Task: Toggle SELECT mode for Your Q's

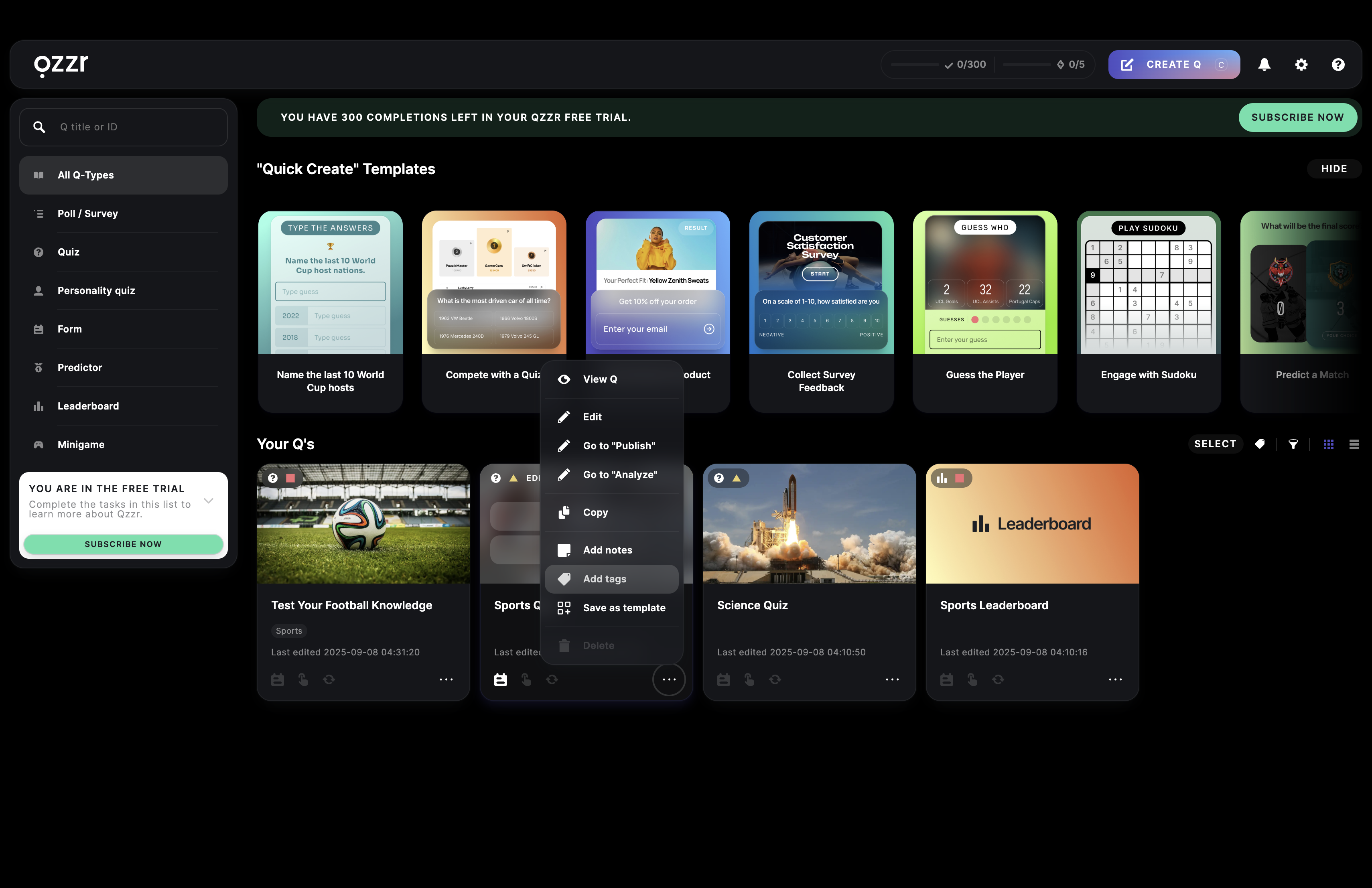Action: pos(1215,444)
